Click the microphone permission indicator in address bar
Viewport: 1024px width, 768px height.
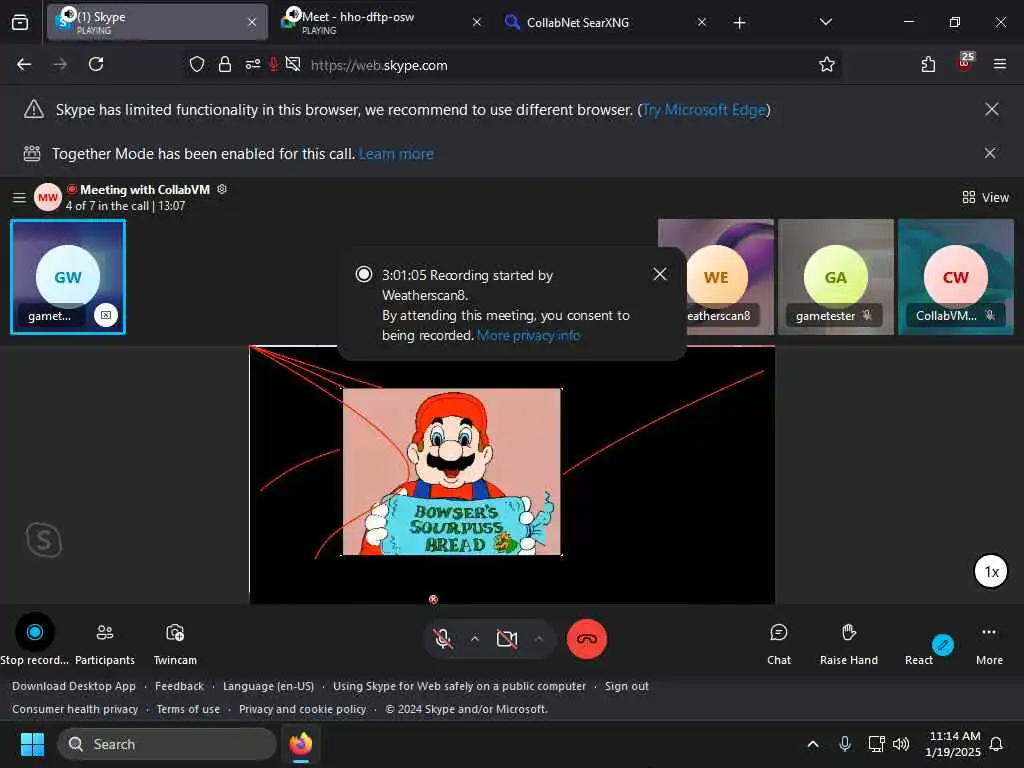pyautogui.click(x=274, y=64)
